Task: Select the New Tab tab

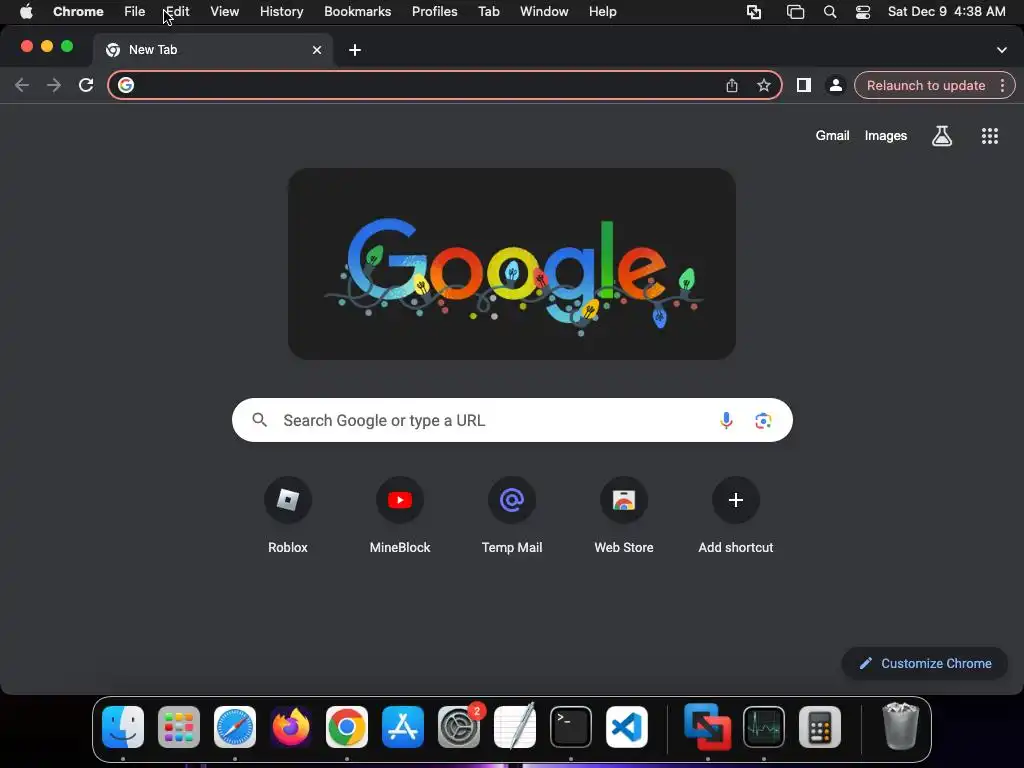Action: click(x=213, y=50)
